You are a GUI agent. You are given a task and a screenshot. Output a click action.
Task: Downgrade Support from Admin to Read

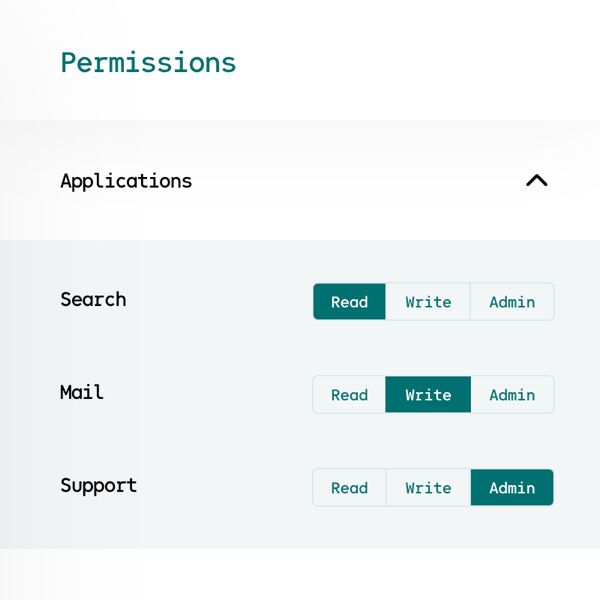point(349,487)
